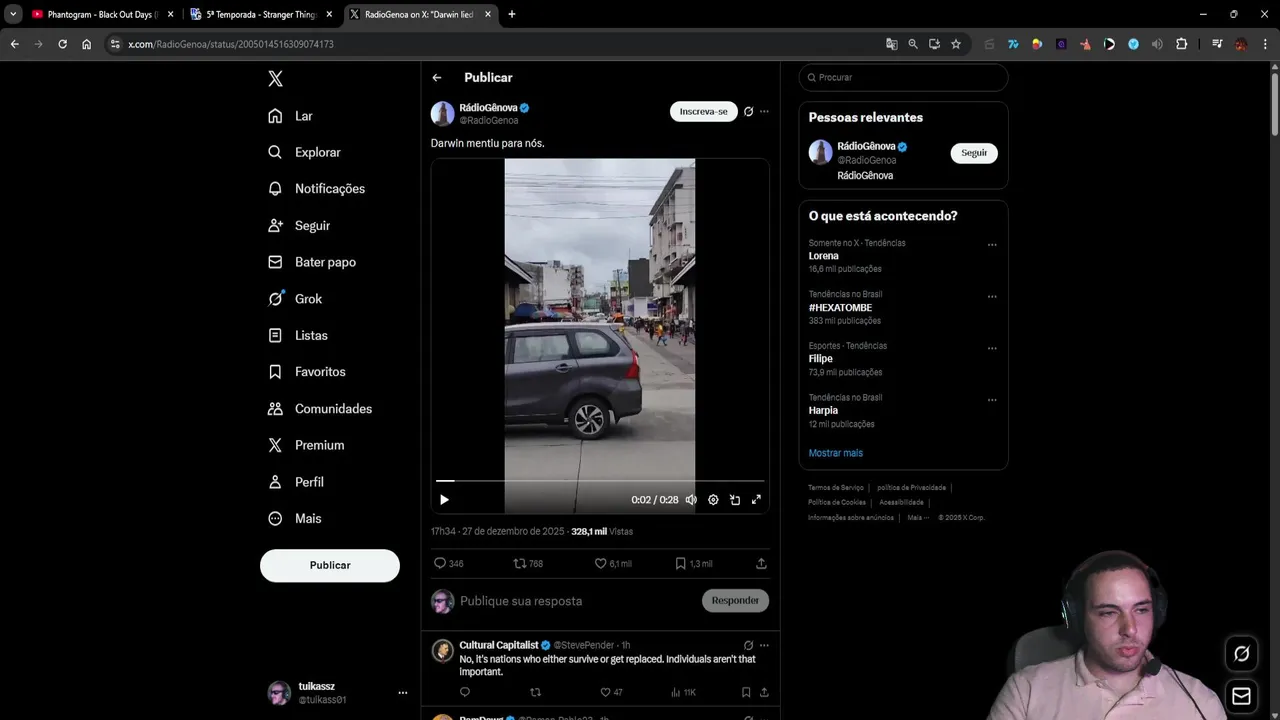
Task: Open tuikassz account menu dots
Action: click(x=403, y=693)
